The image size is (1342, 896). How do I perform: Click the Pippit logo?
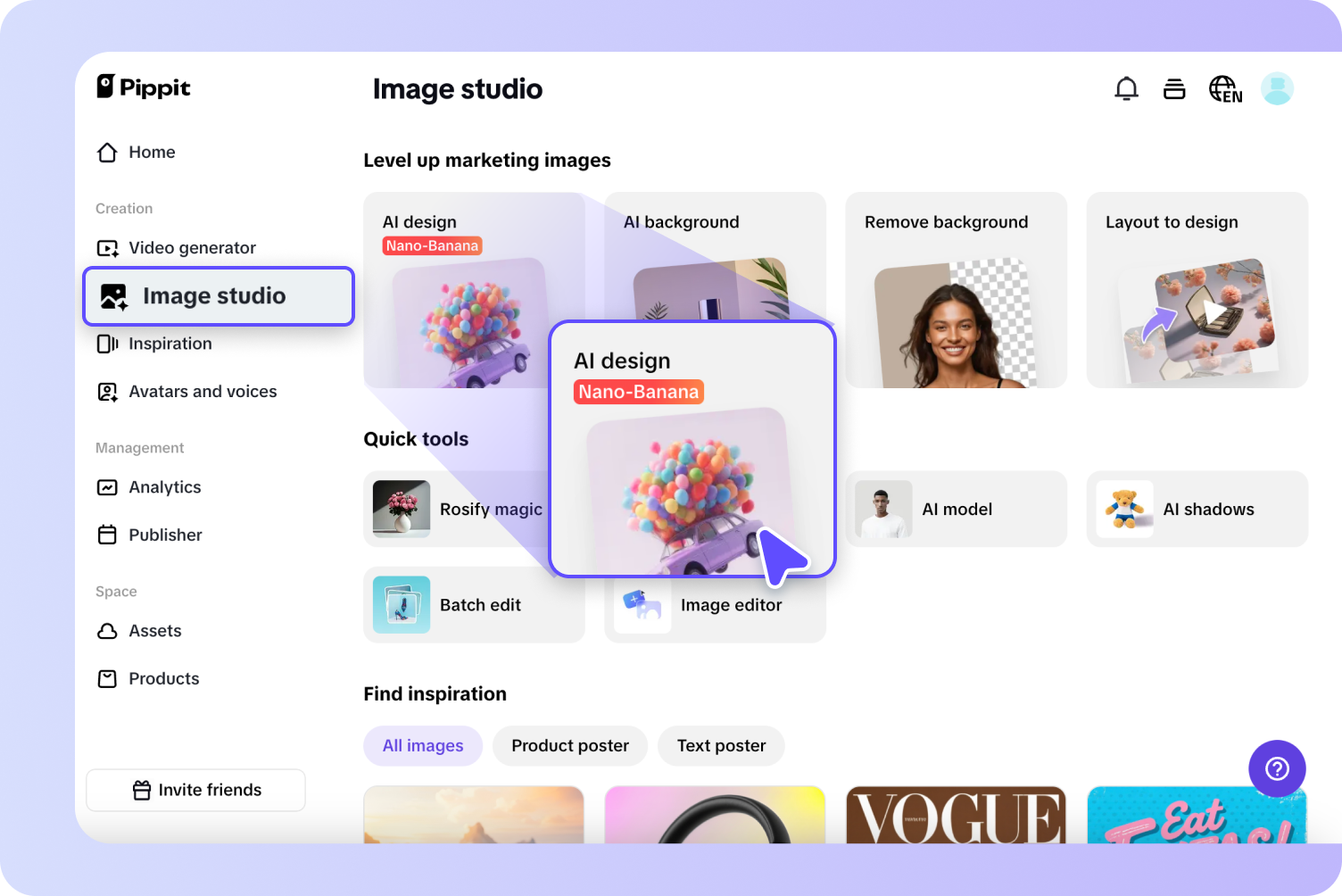point(144,87)
